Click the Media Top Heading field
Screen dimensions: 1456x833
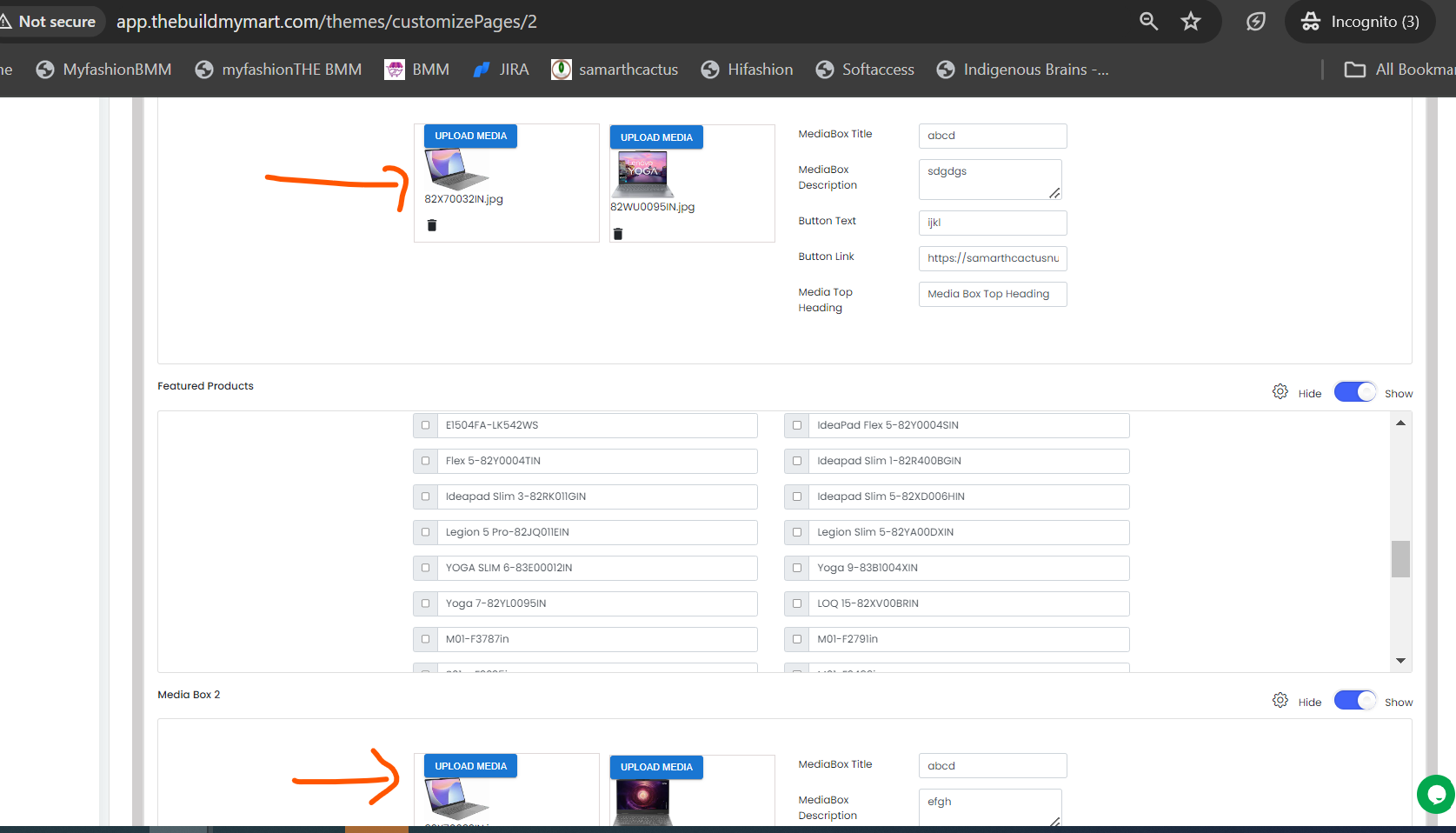(x=993, y=294)
